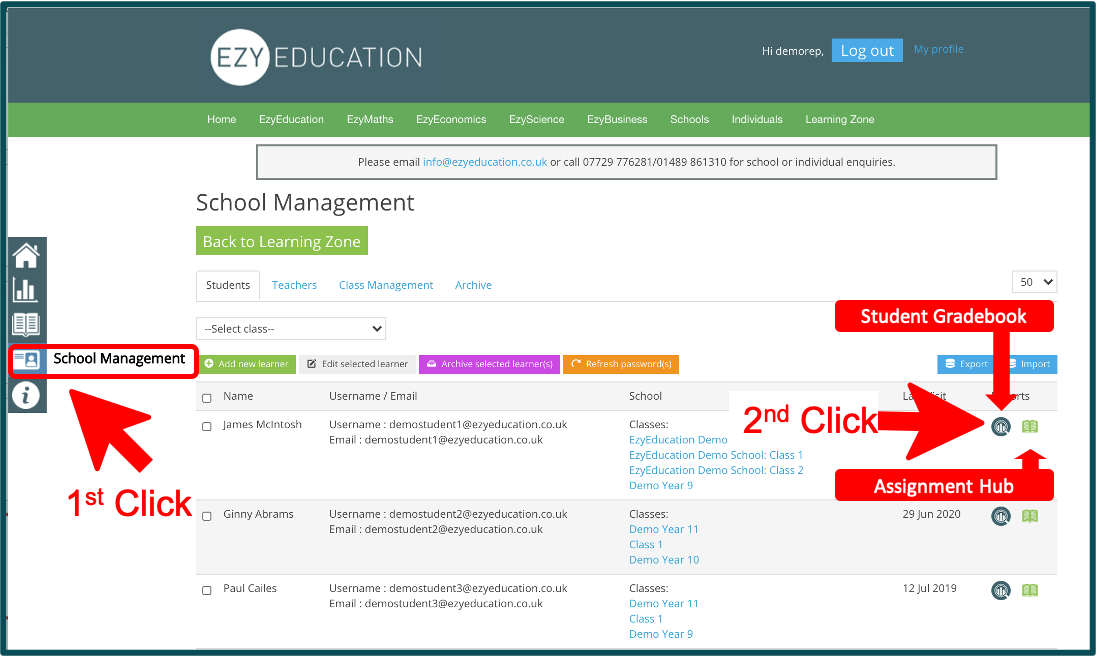Screen dimensions: 1096x656
Task: Open Ginny Abrams' Class 1 link
Action: pos(646,545)
